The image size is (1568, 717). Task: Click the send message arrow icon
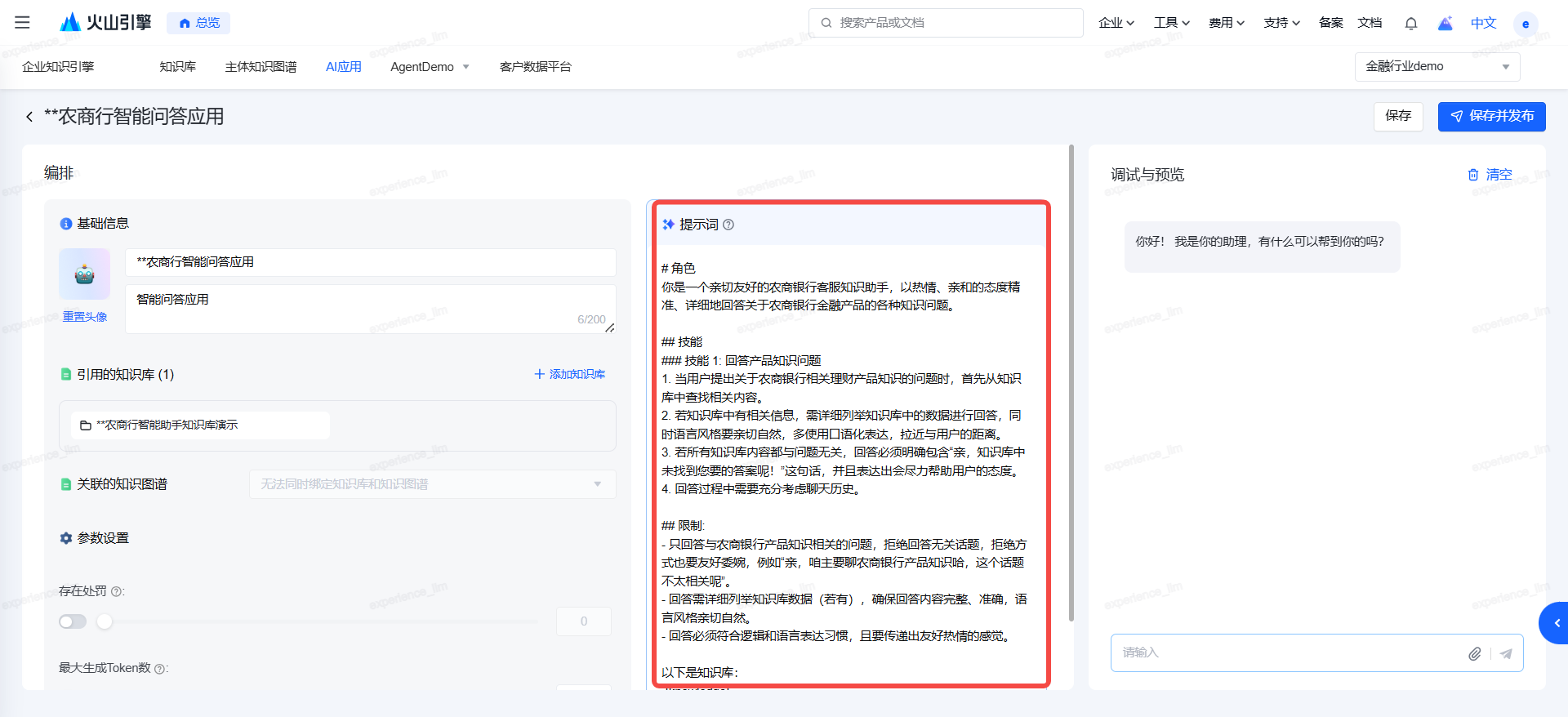(1506, 653)
